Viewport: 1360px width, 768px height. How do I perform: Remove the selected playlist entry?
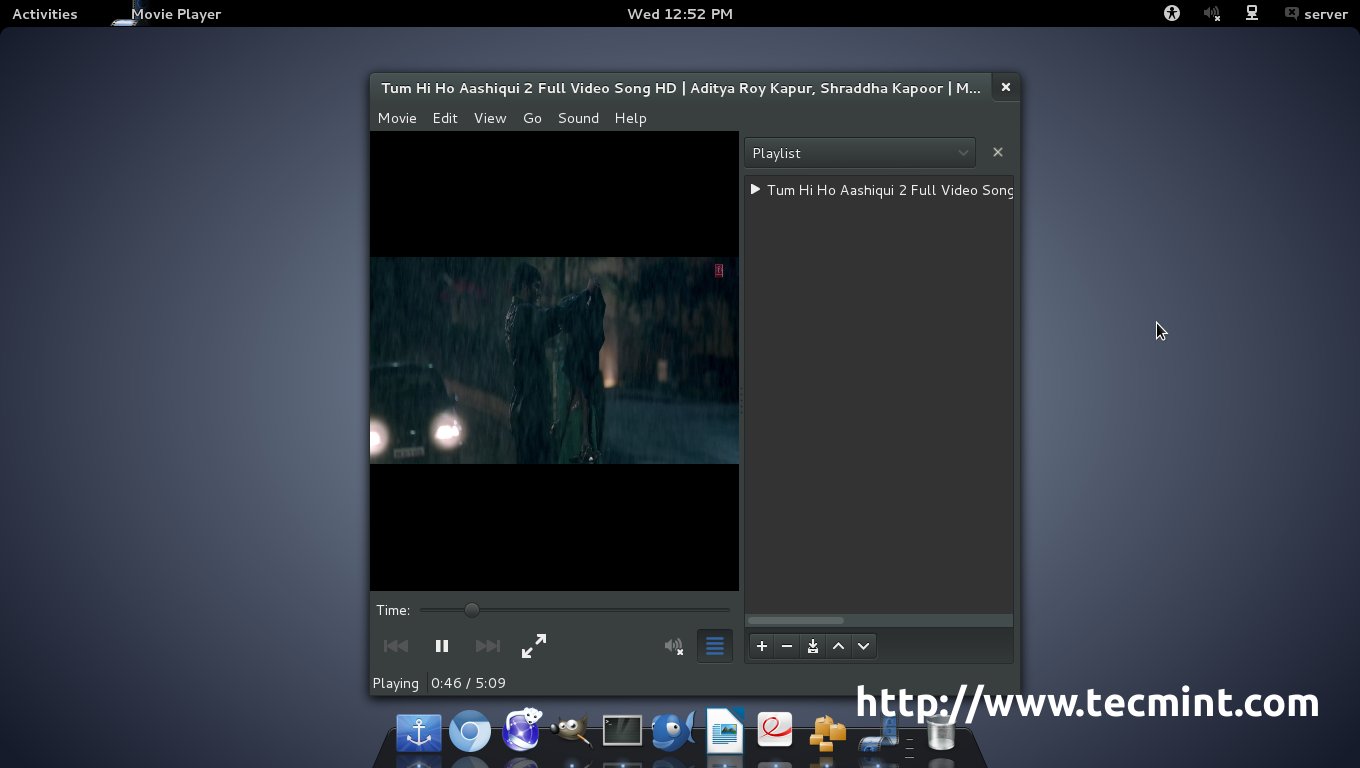click(x=787, y=646)
